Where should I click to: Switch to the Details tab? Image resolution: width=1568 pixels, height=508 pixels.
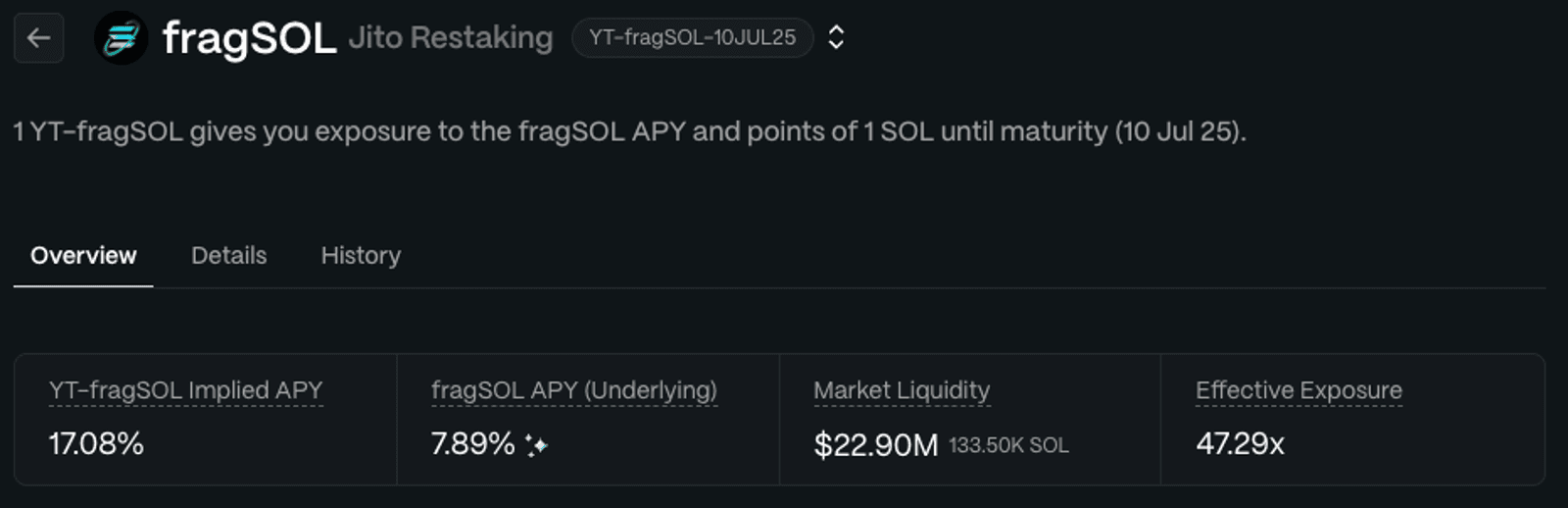(x=228, y=256)
